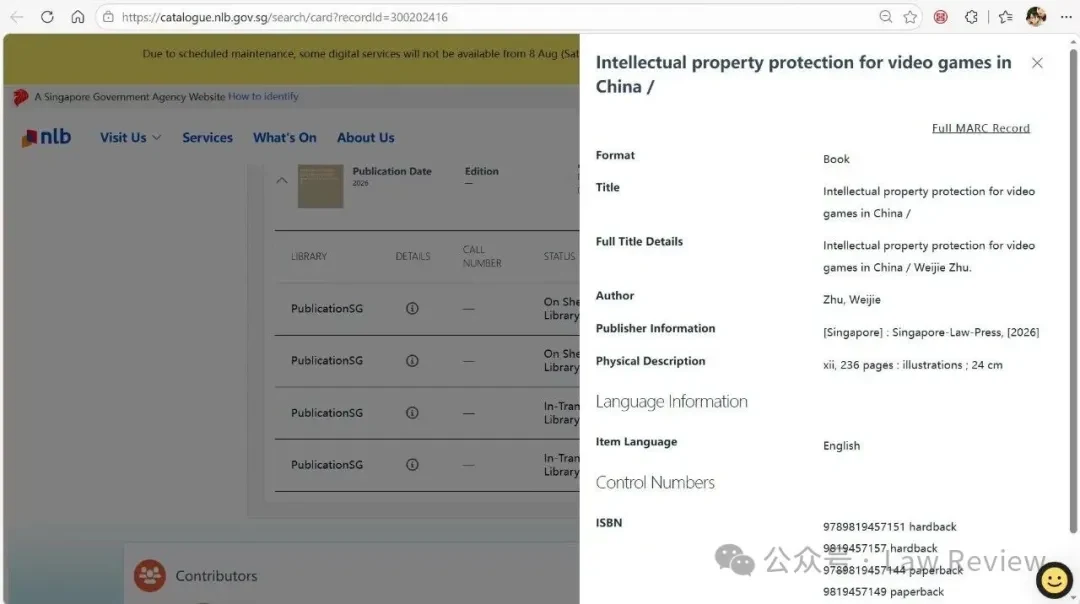Open the smiley feedback button
Screen dimensions: 1080x604
(x=1054, y=581)
